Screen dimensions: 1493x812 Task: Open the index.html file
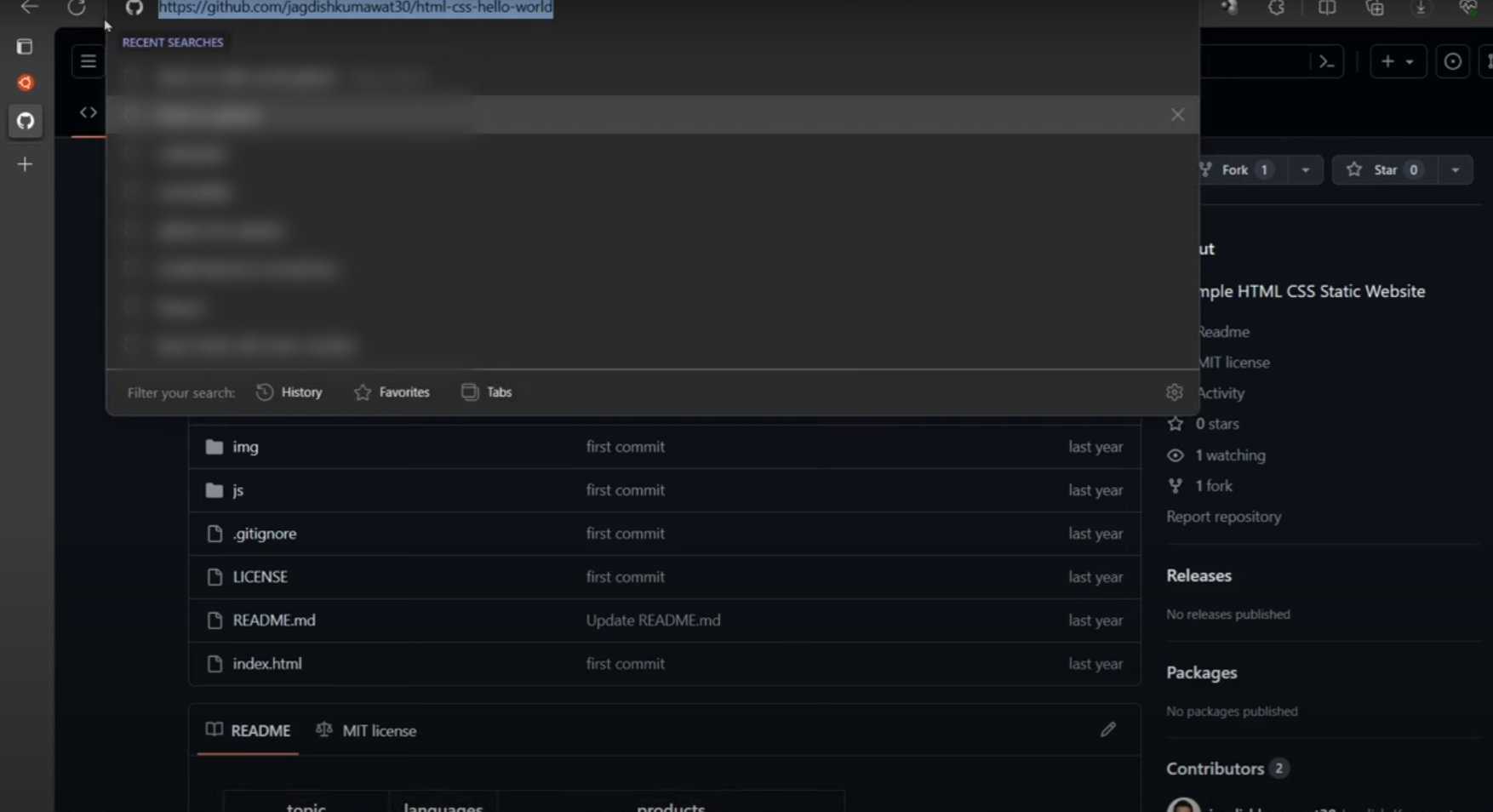(x=267, y=664)
